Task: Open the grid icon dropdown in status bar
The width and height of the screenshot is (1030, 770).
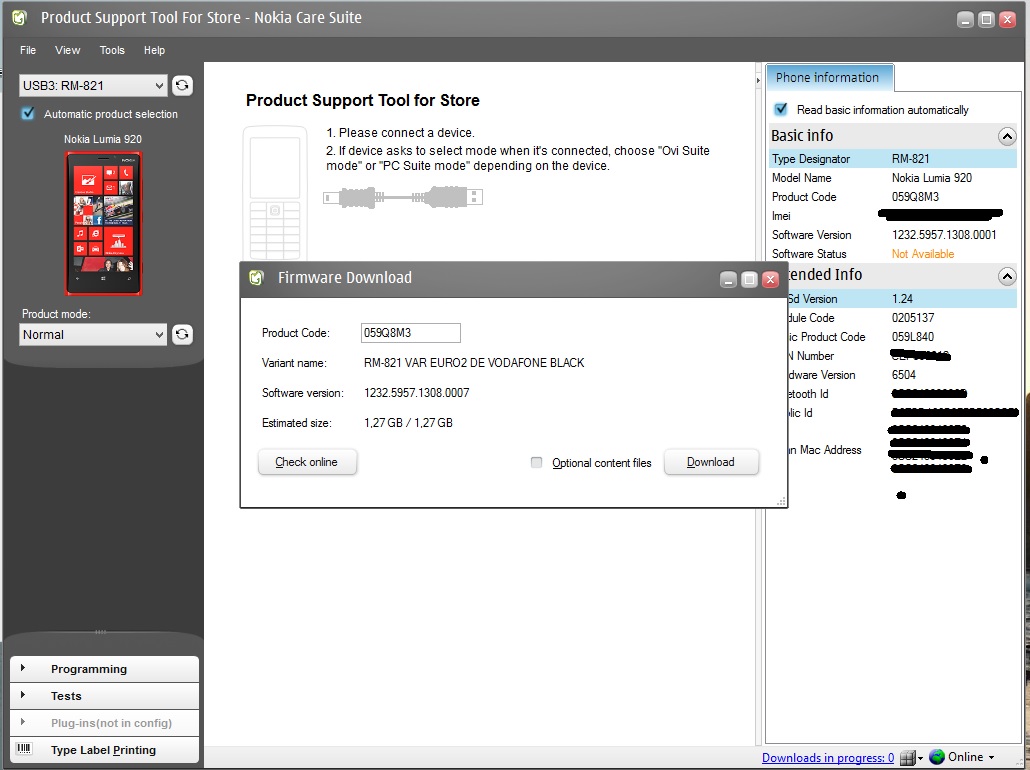Action: [911, 758]
